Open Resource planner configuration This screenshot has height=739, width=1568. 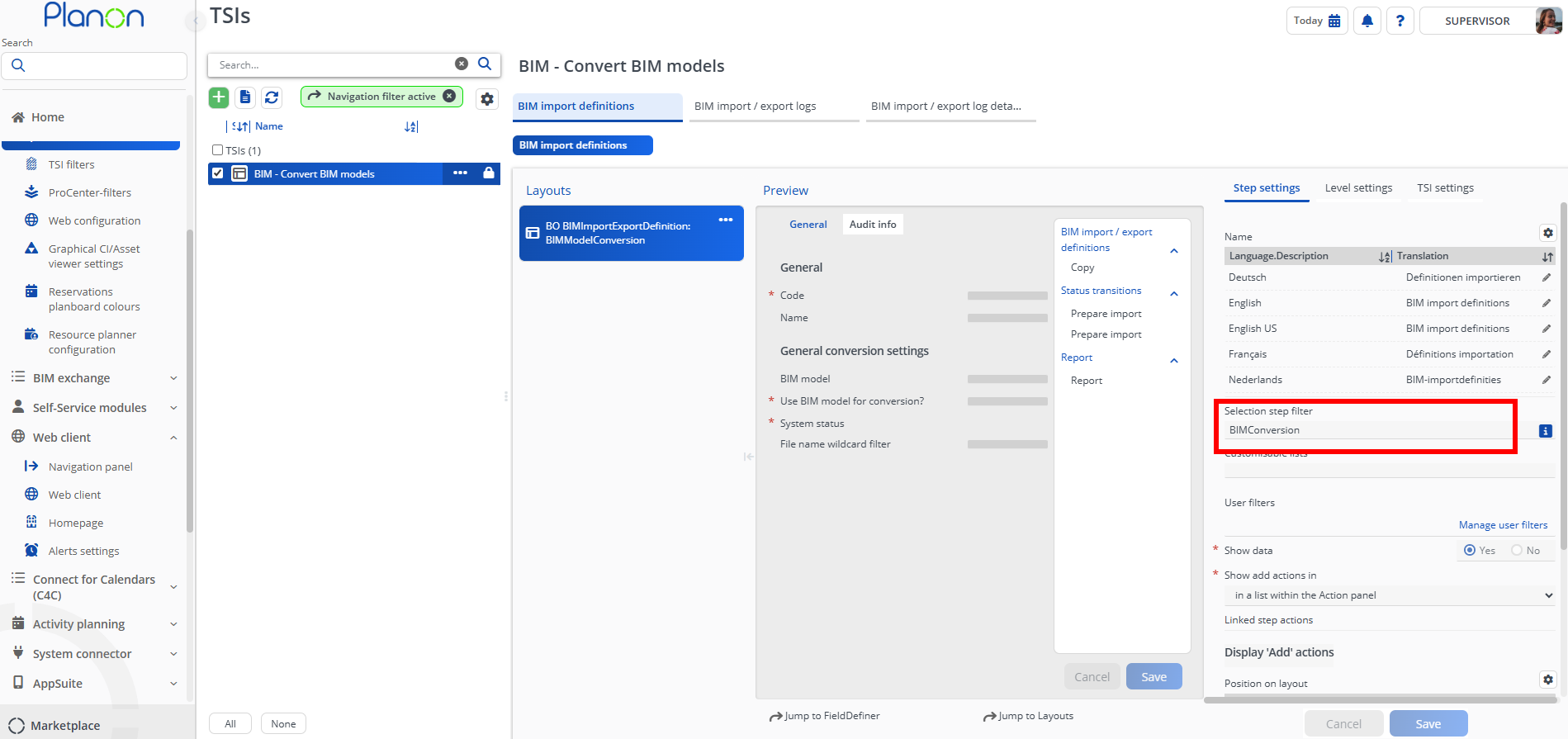click(x=92, y=342)
